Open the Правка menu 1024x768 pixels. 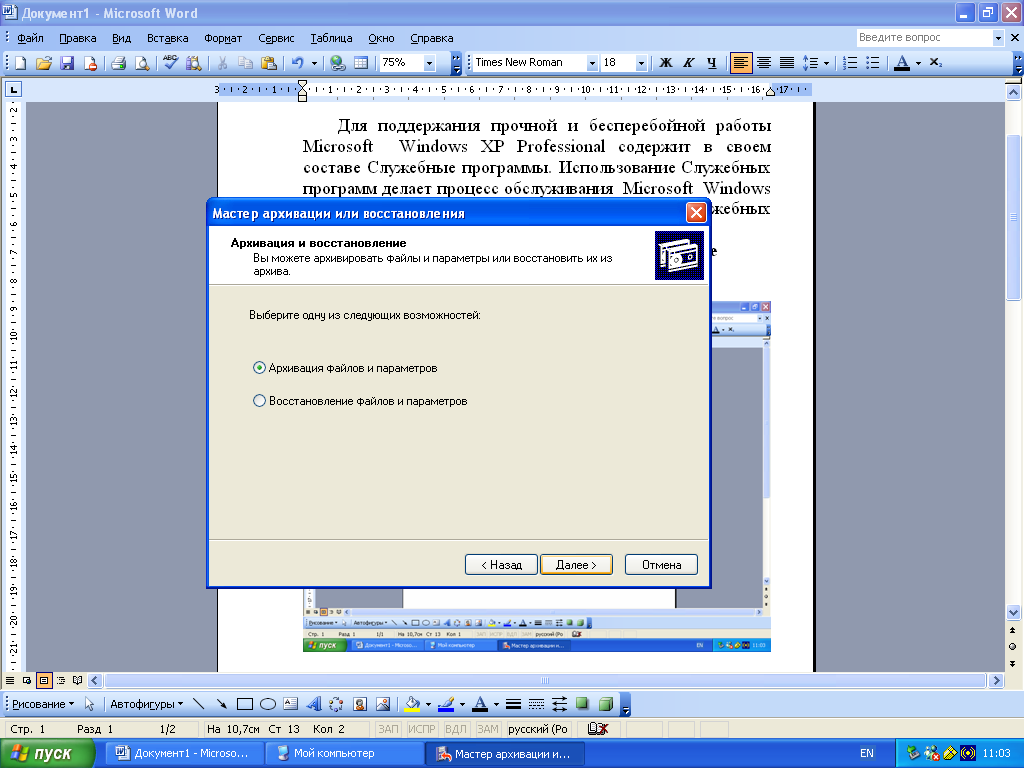coord(78,38)
